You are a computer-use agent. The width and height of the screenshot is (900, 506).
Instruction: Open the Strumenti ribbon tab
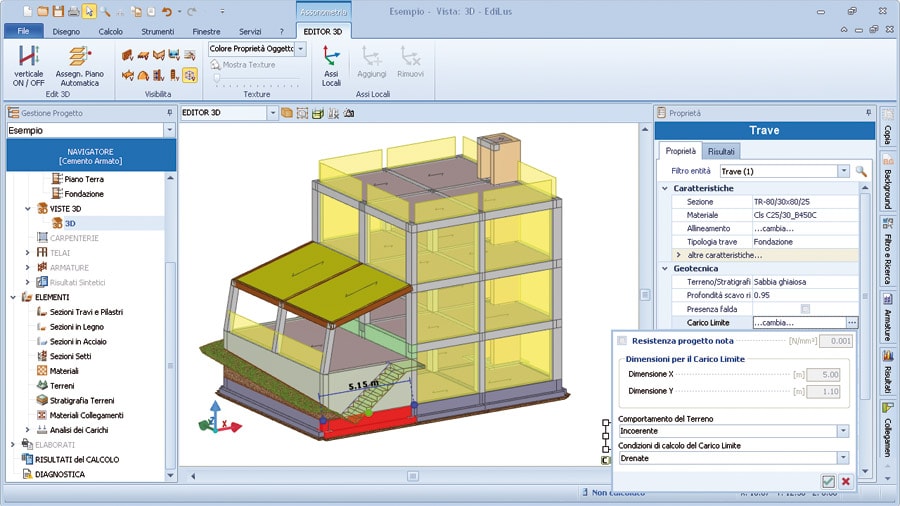(x=157, y=32)
